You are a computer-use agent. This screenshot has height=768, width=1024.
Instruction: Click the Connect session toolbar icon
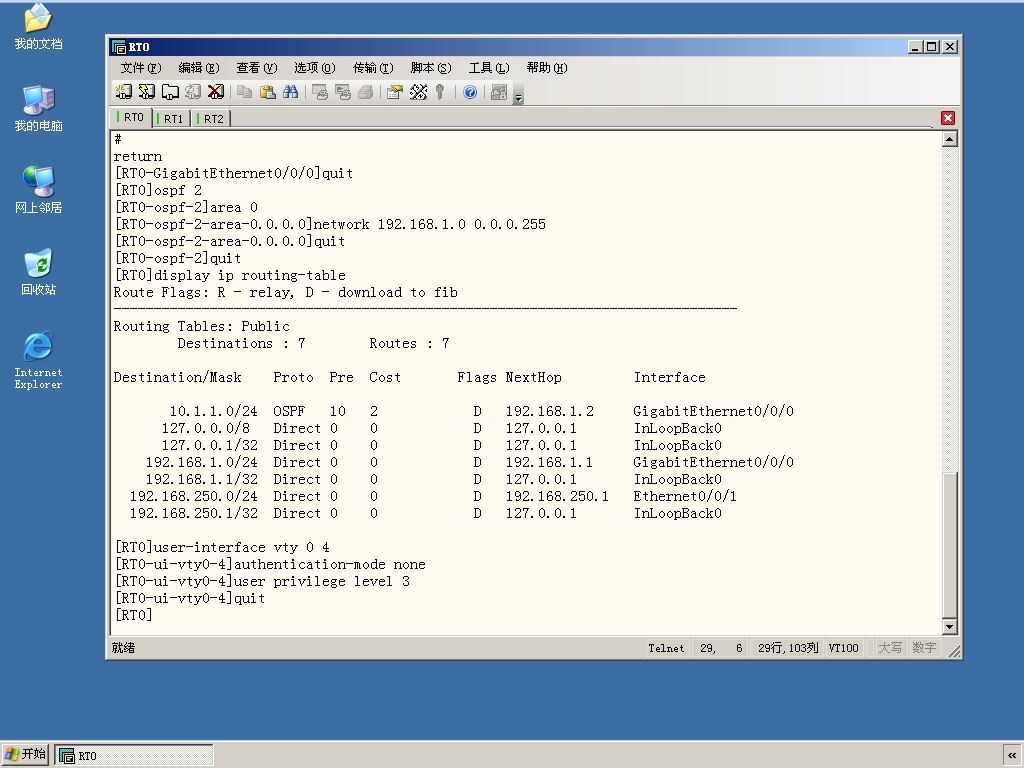click(123, 92)
